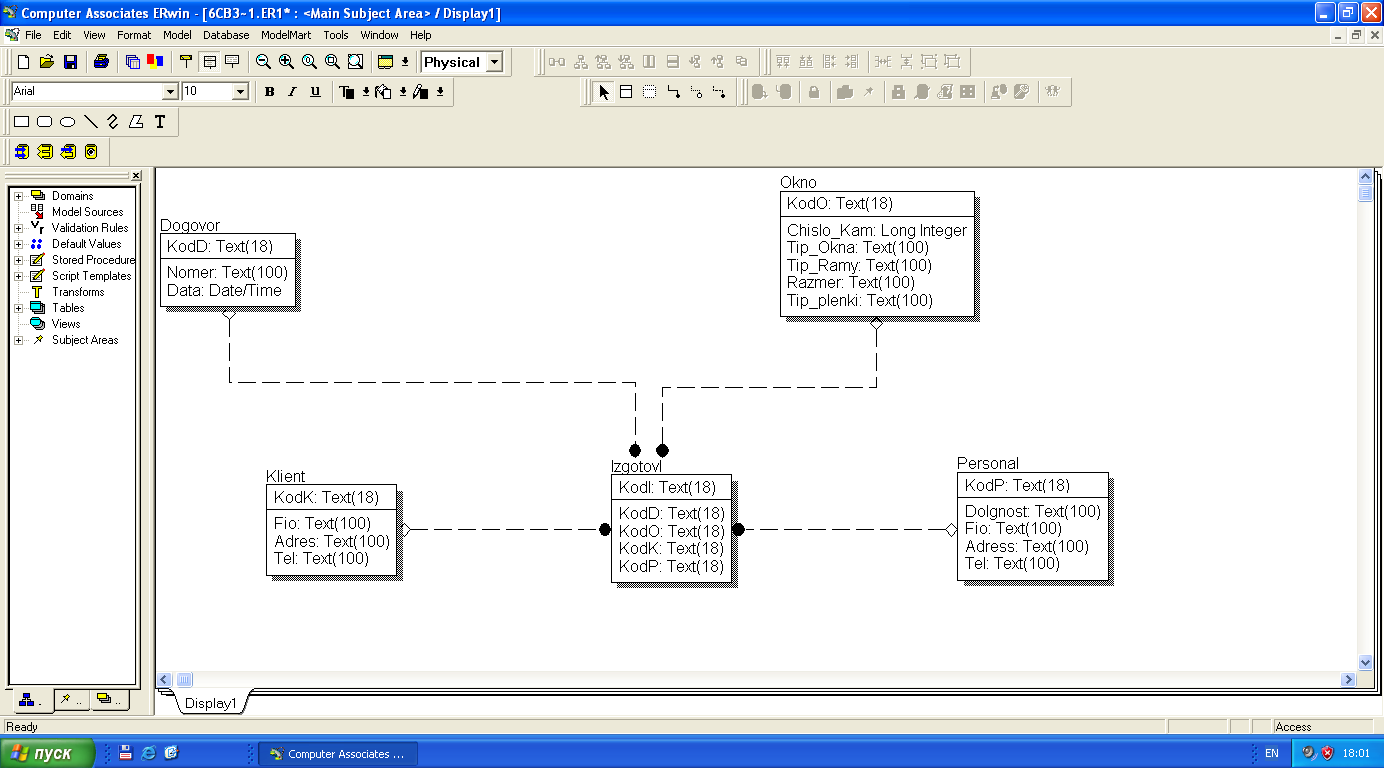Select the pointer tool in ERwin toolbox

(x=603, y=92)
